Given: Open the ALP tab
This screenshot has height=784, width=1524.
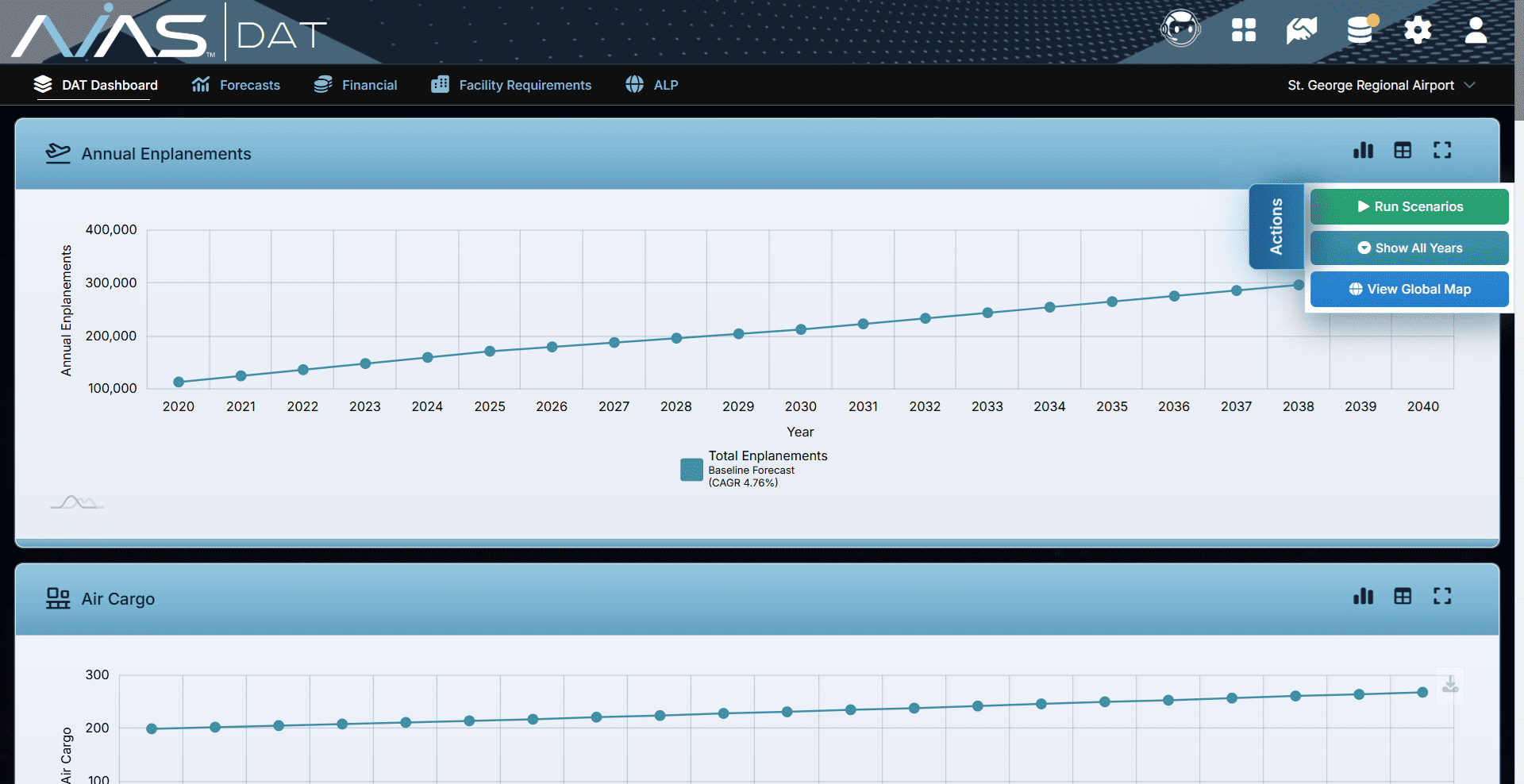Looking at the screenshot, I should (652, 85).
